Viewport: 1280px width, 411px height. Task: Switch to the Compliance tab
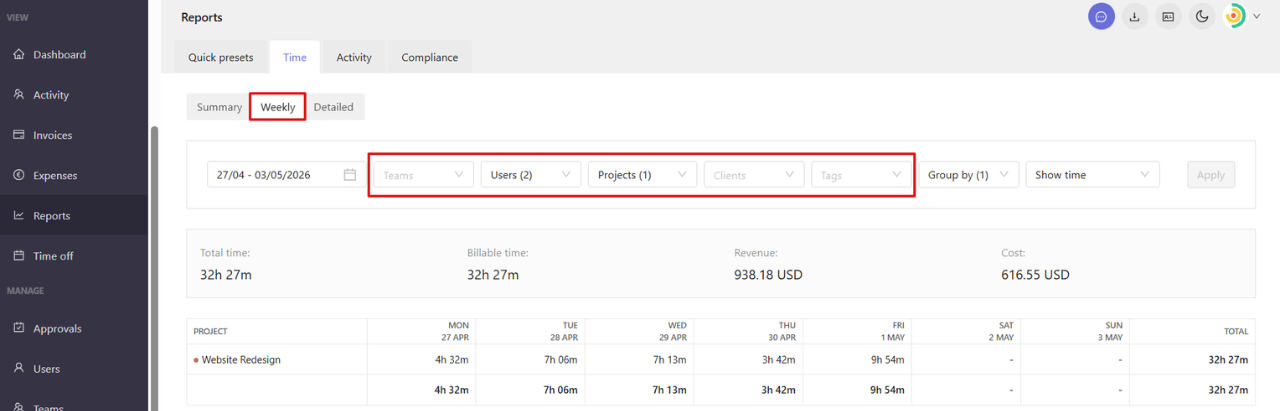tap(430, 57)
